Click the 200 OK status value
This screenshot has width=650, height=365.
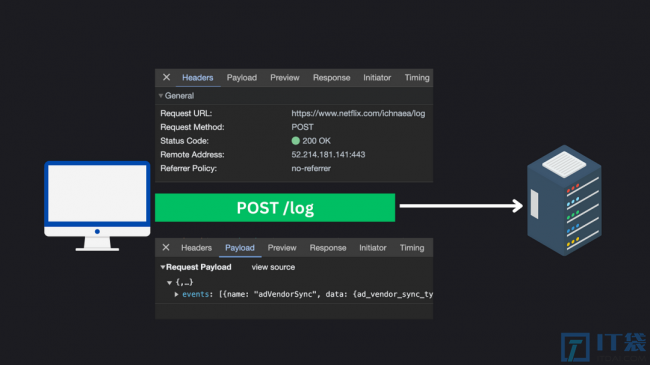tap(316, 141)
